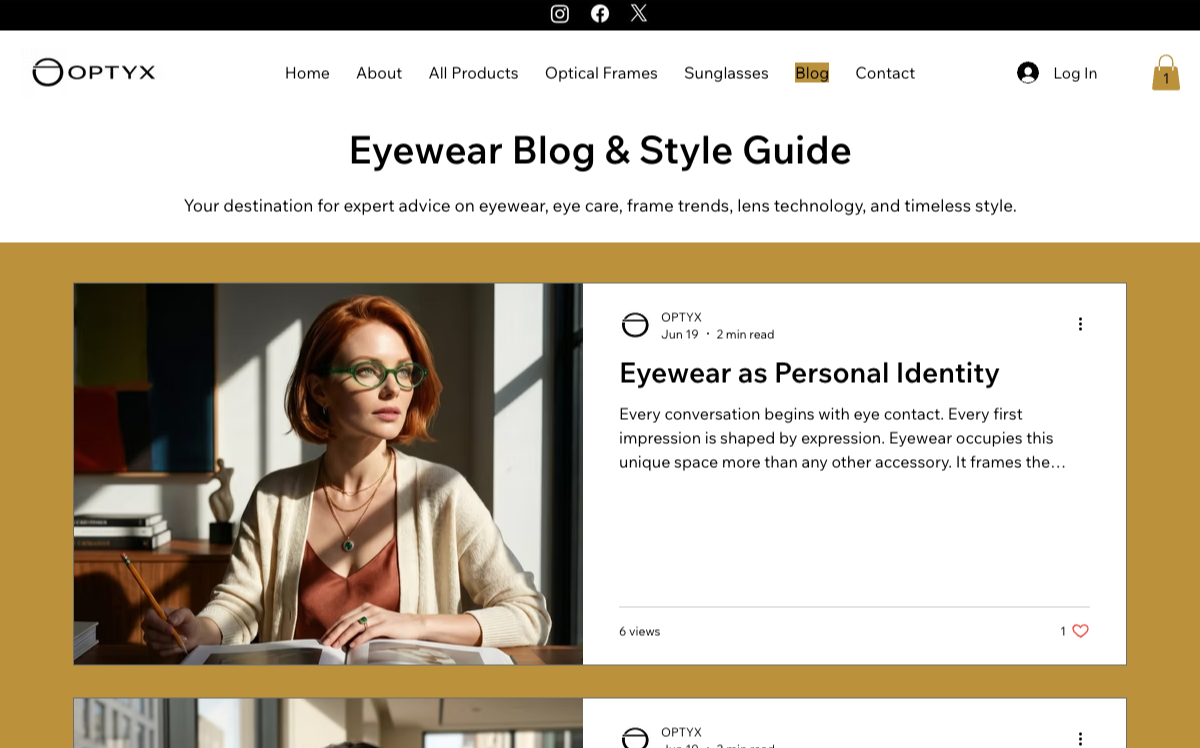This screenshot has width=1200, height=748.
Task: Navigate to All Products
Action: 474,73
